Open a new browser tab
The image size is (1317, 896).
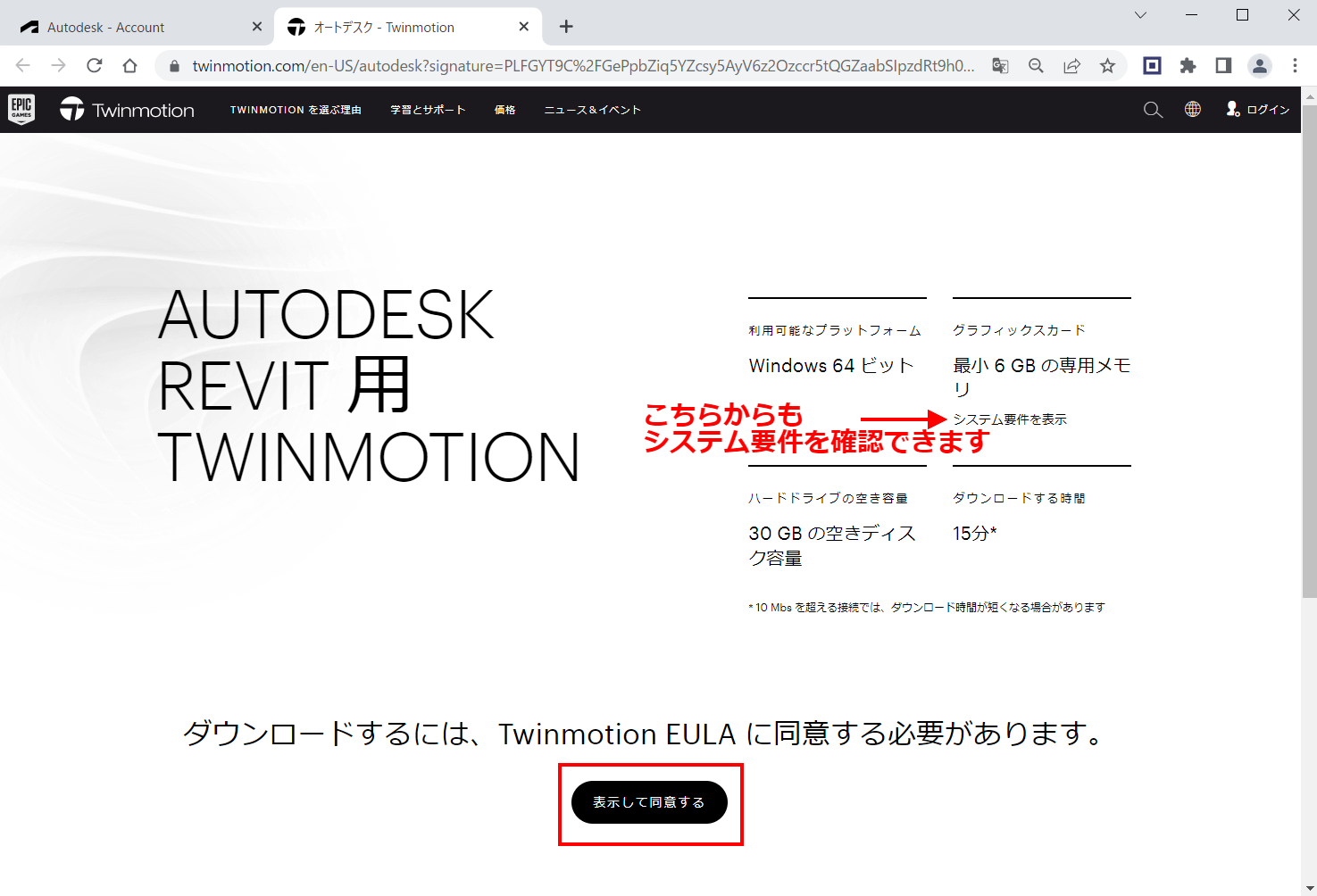tap(565, 26)
